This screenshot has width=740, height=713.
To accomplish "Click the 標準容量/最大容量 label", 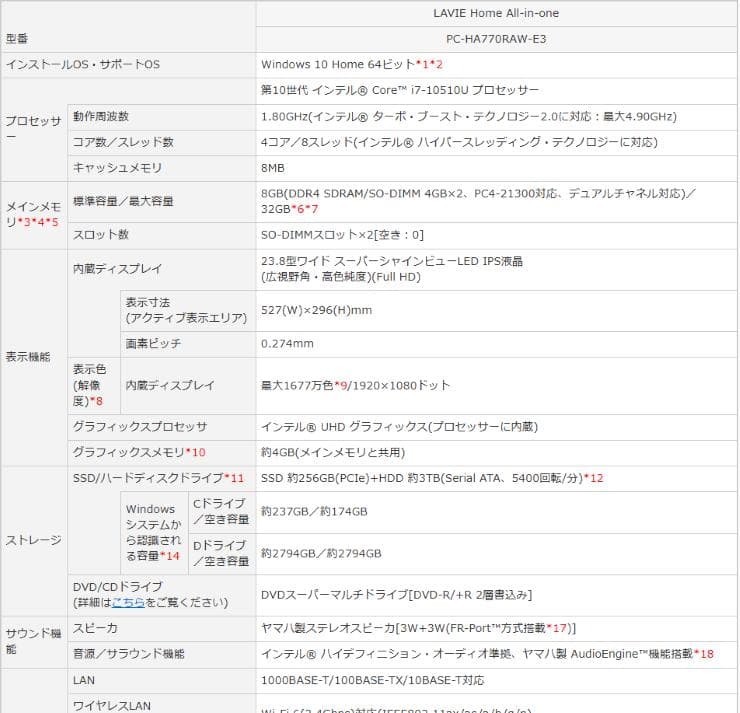I will [123, 201].
